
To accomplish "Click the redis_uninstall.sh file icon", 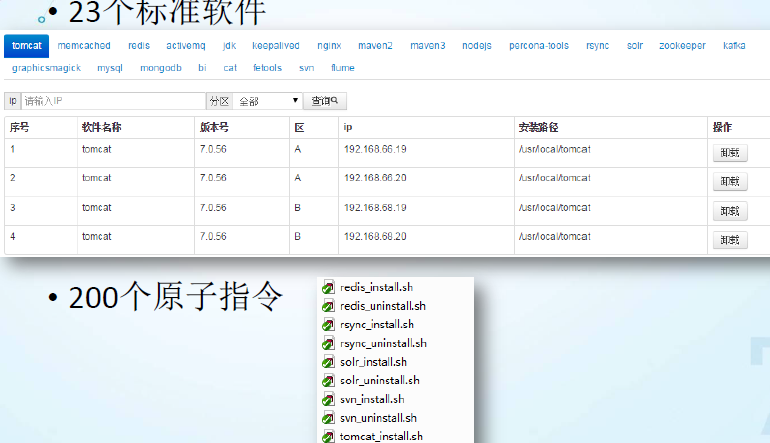I will (x=328, y=306).
